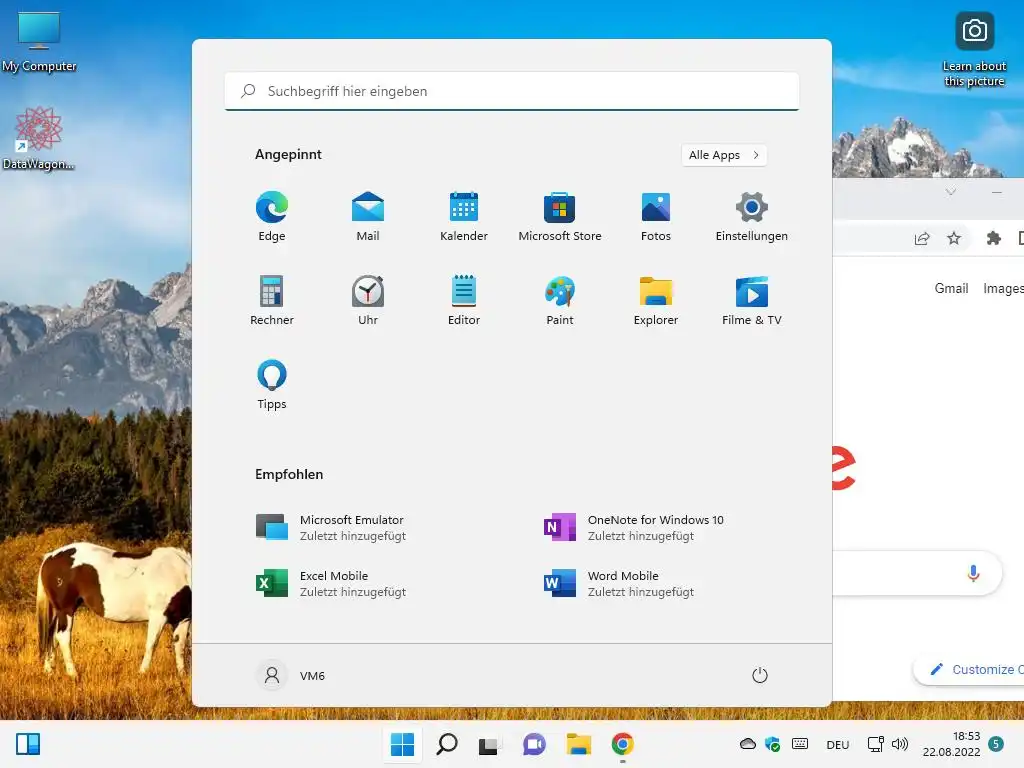The height and width of the screenshot is (768, 1024).
Task: Open Windows Security tray icon
Action: (x=773, y=744)
